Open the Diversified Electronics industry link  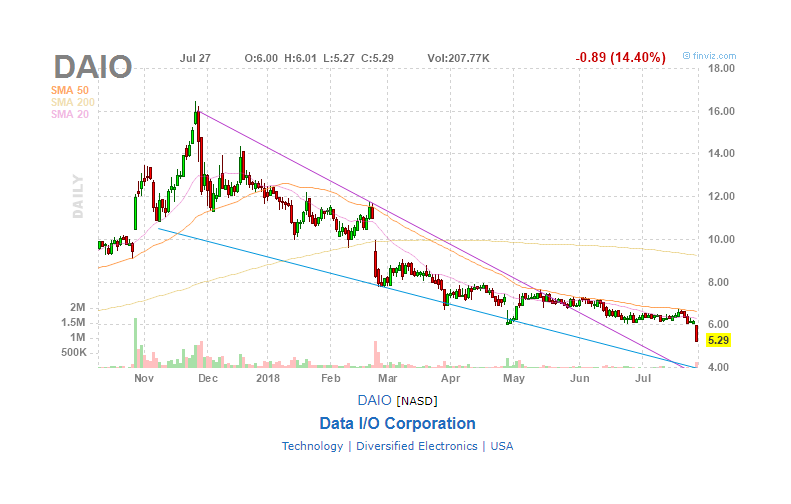[x=417, y=446]
